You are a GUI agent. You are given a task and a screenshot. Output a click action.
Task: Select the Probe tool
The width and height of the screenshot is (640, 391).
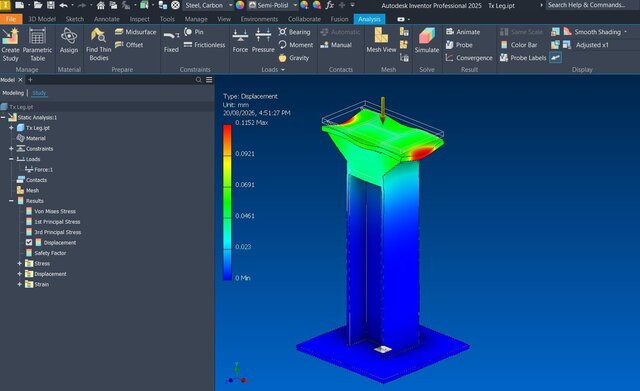(459, 45)
